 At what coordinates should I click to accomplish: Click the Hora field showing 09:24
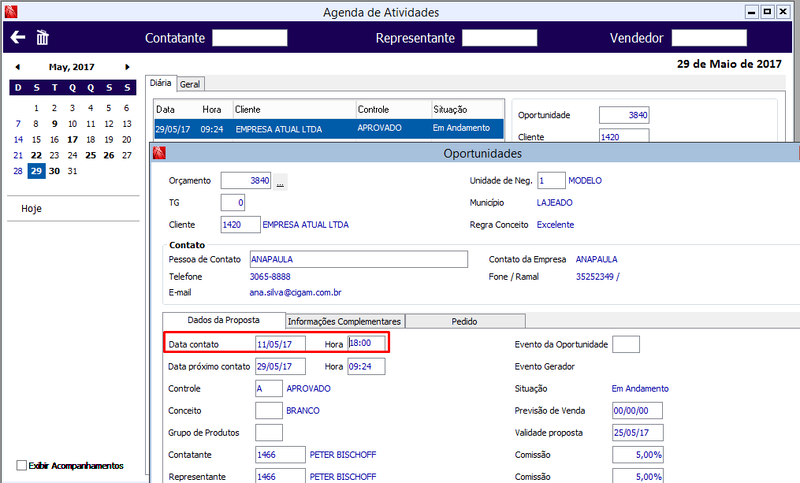click(x=366, y=366)
